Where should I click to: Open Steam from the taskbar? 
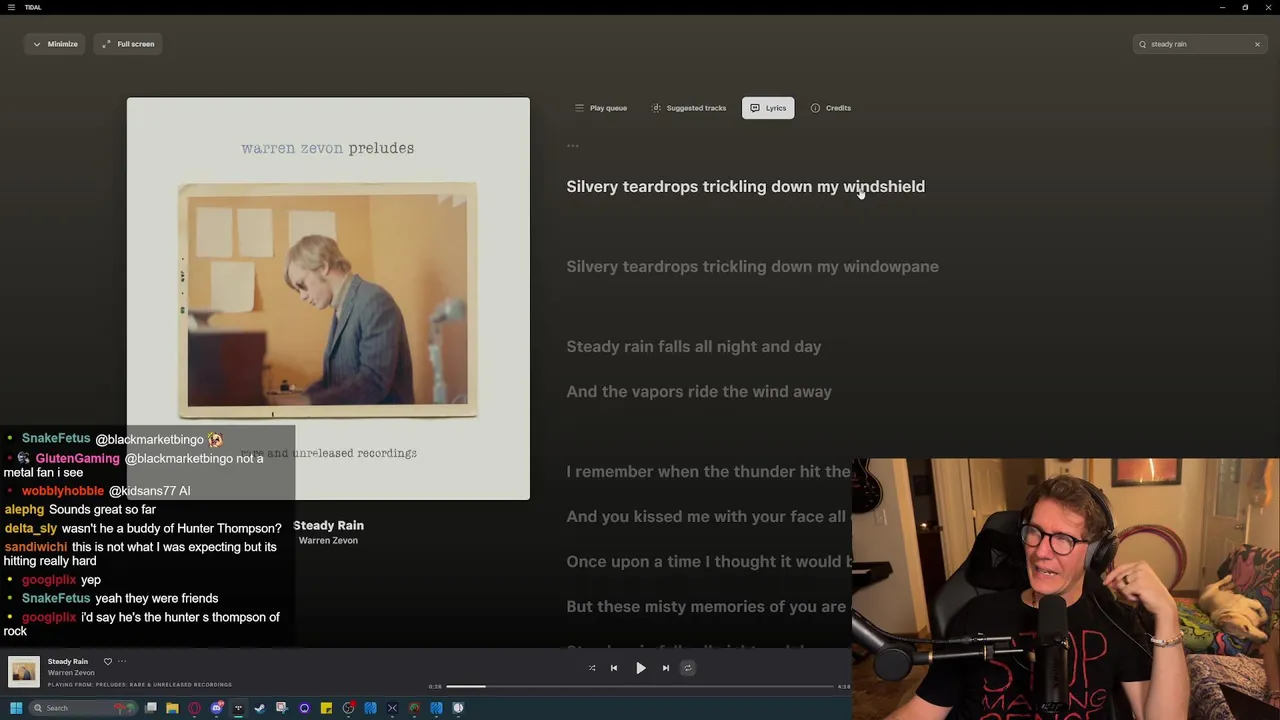260,708
